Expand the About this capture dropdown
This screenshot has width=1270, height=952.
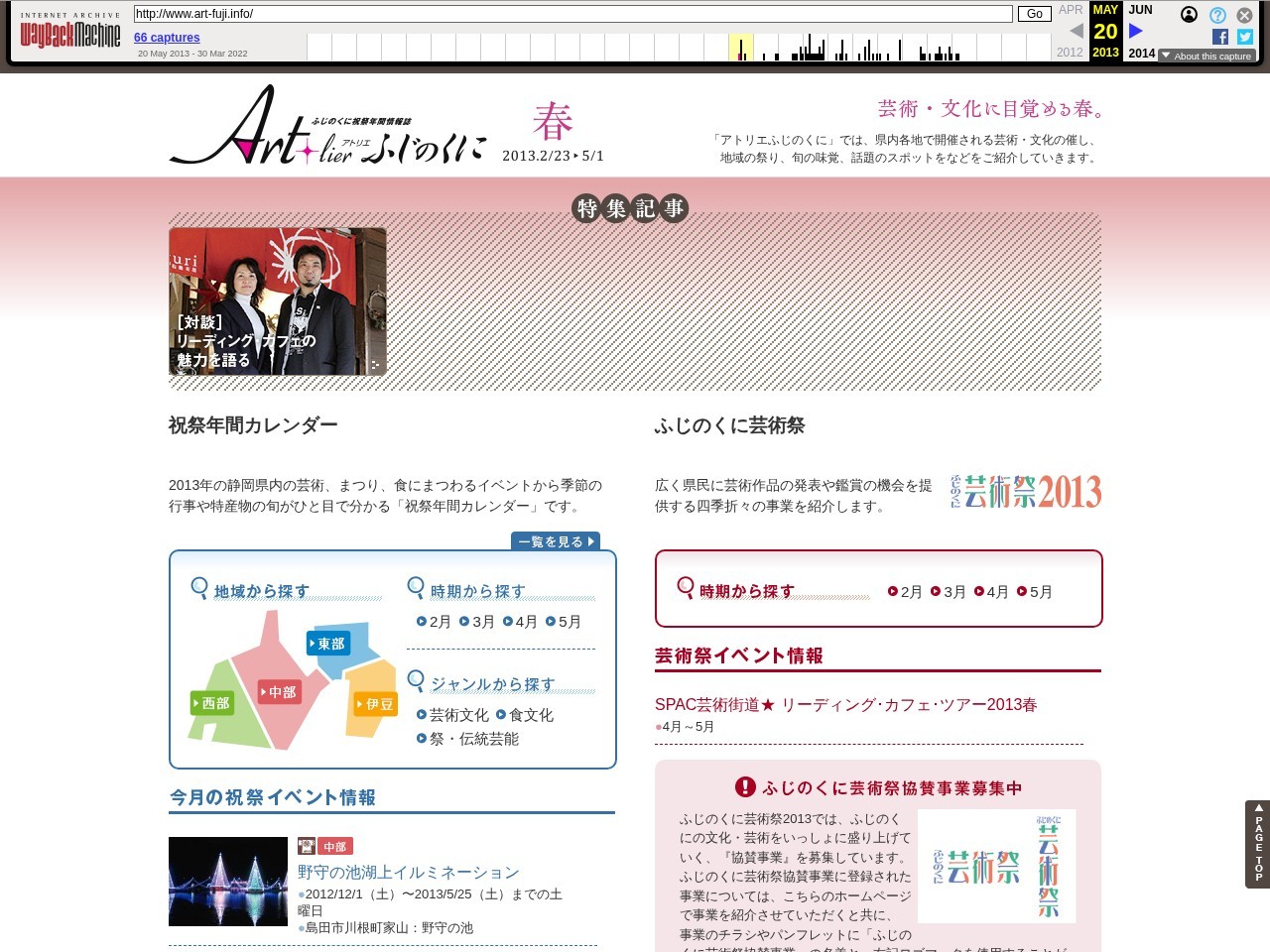point(1206,57)
